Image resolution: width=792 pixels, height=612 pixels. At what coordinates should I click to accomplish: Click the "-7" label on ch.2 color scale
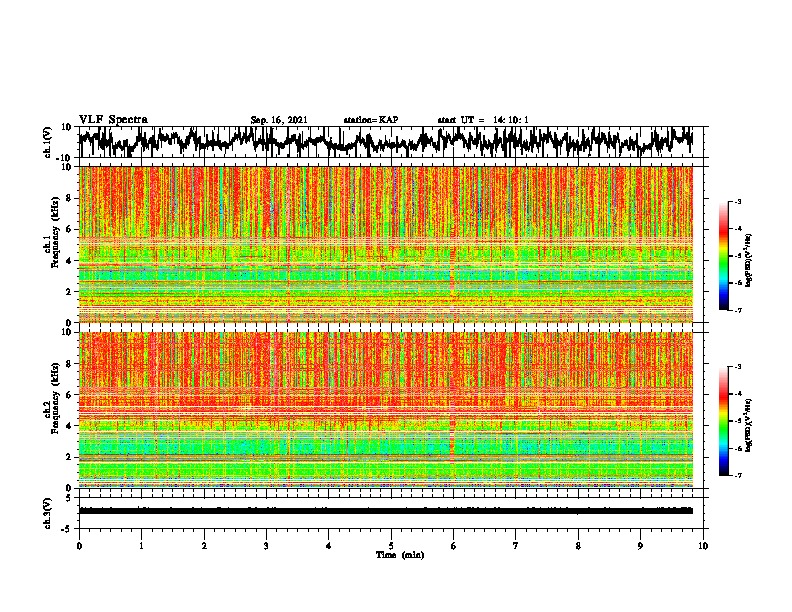(x=737, y=475)
